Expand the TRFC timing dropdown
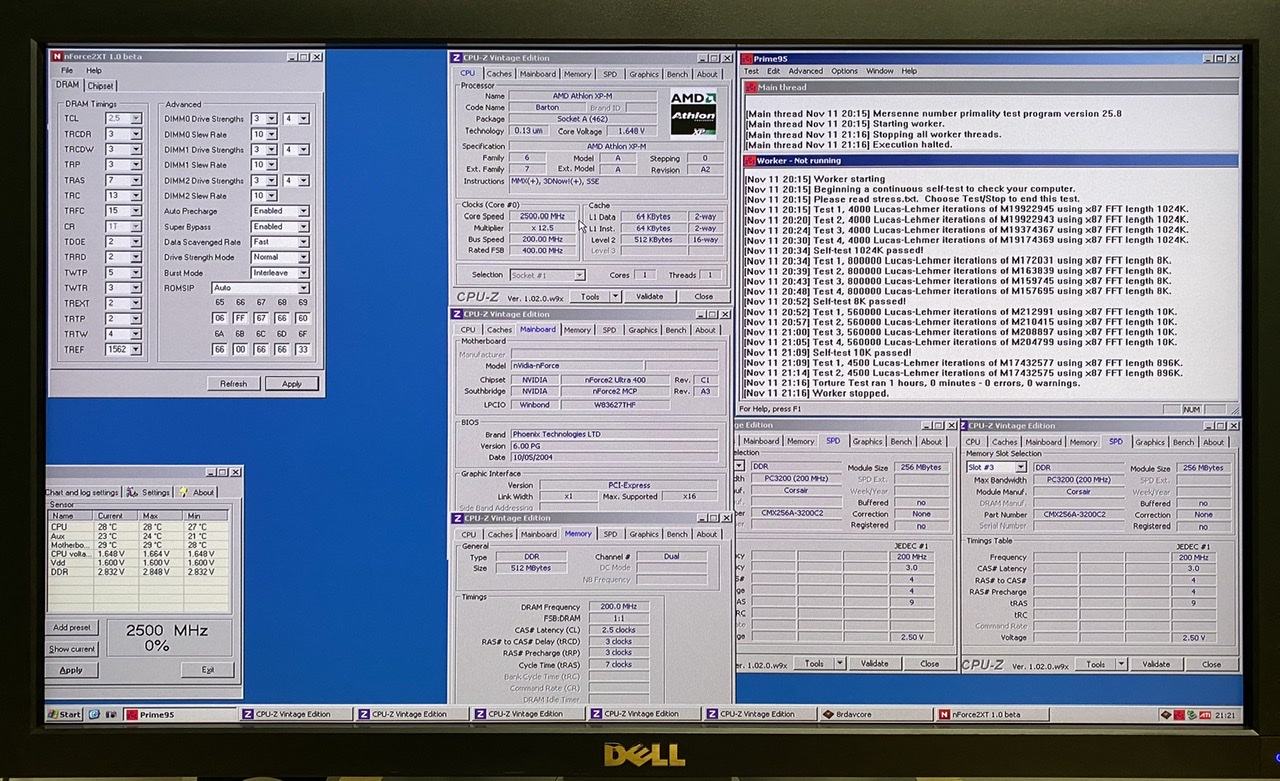Screen dimensions: 1280x781 [x=136, y=211]
